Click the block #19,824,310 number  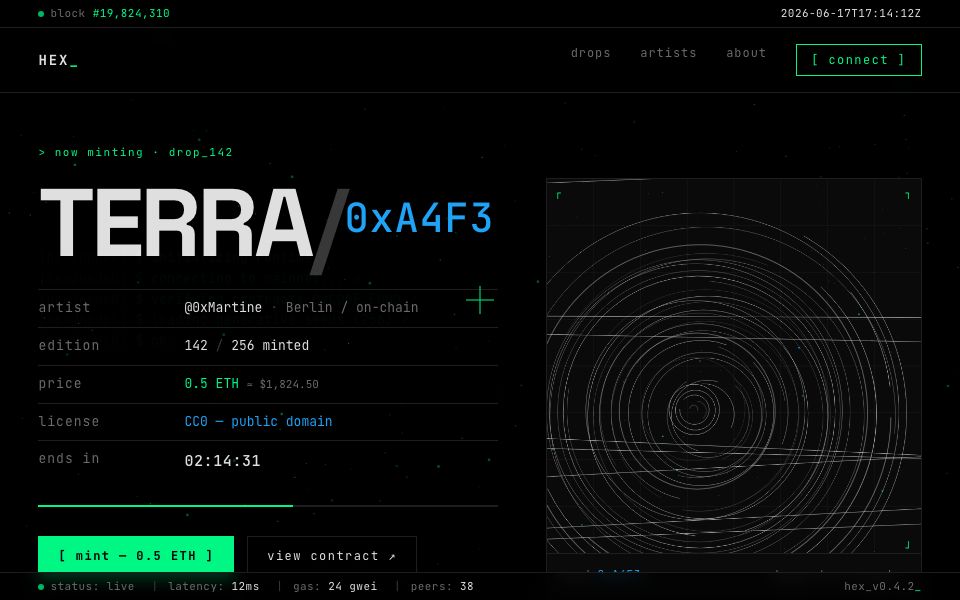[x=131, y=13]
